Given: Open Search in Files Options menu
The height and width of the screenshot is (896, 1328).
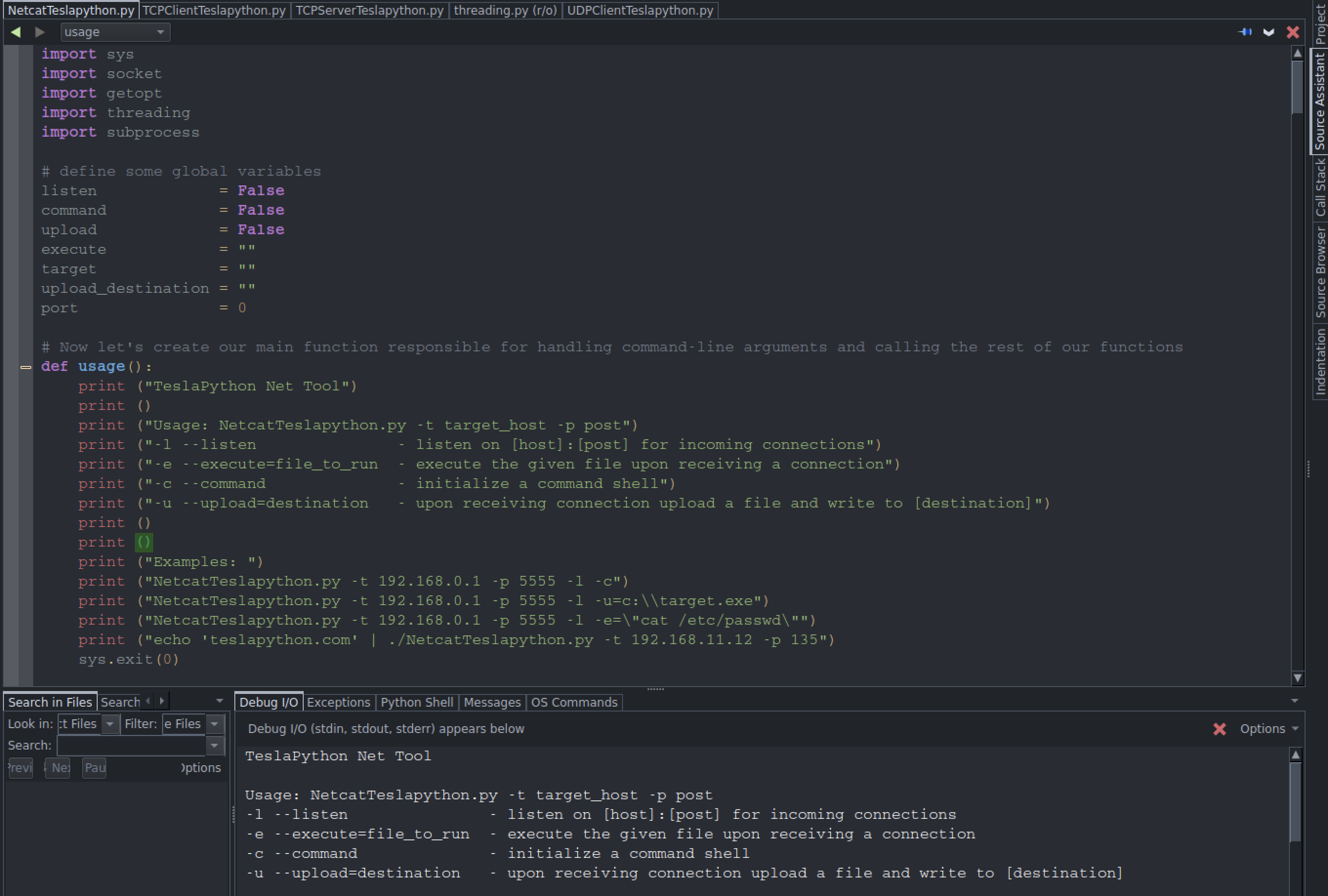Looking at the screenshot, I should click(201, 768).
